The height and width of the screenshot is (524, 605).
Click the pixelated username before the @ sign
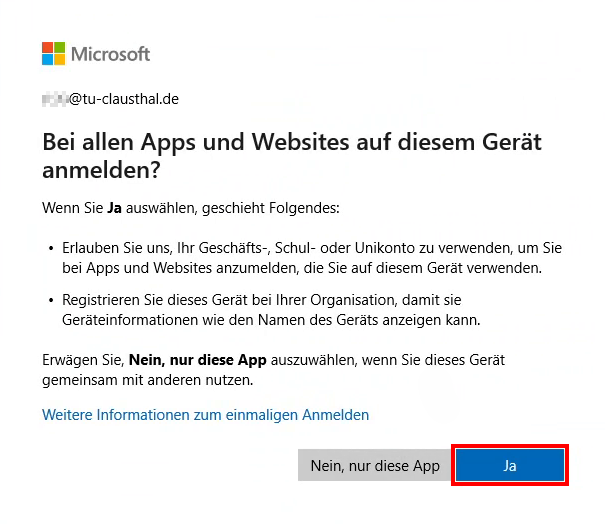55,99
